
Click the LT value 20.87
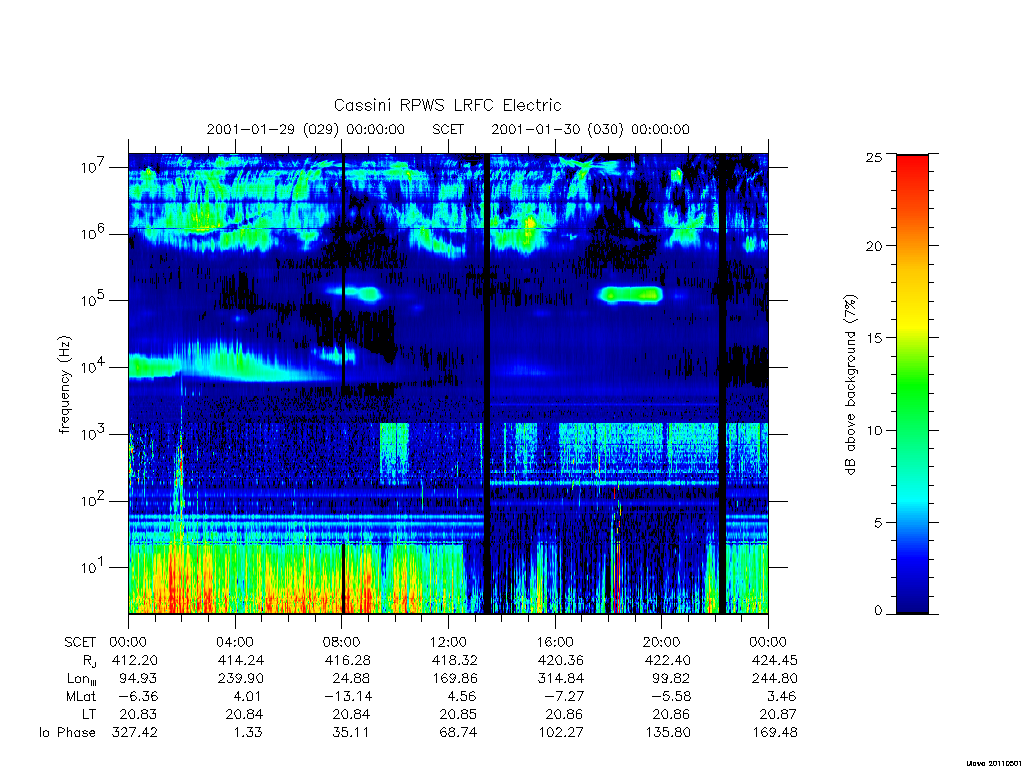[778, 714]
